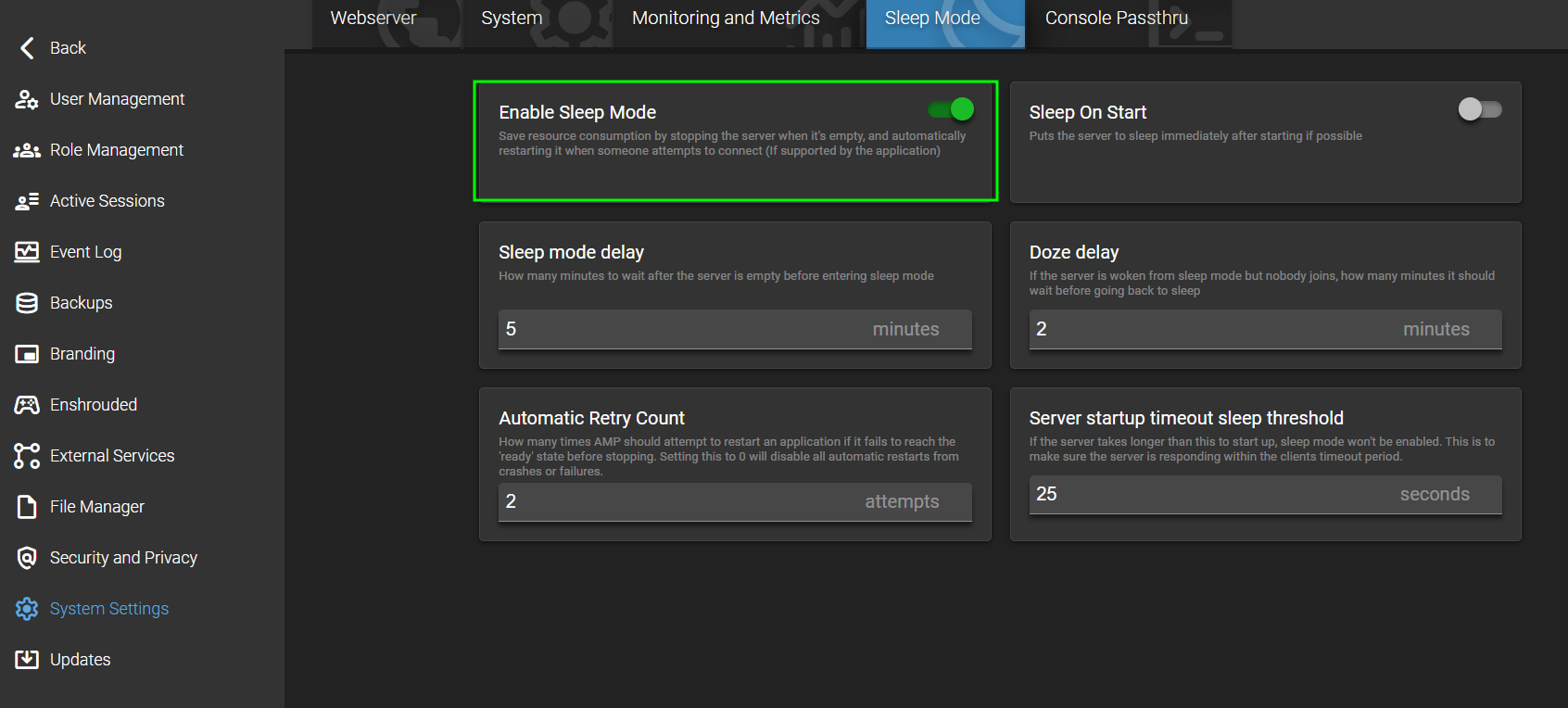
Task: Click the Backups database icon
Action: 27,303
